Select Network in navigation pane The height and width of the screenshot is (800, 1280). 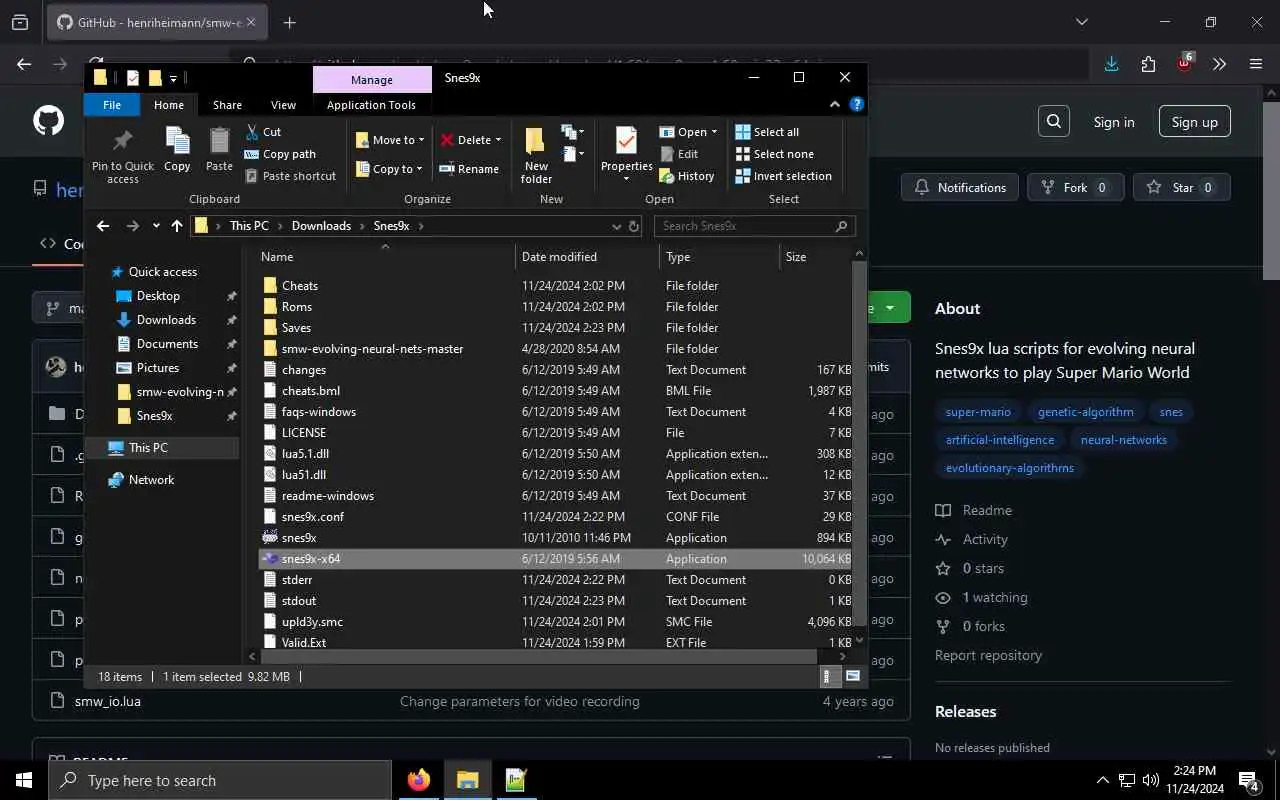pos(151,480)
